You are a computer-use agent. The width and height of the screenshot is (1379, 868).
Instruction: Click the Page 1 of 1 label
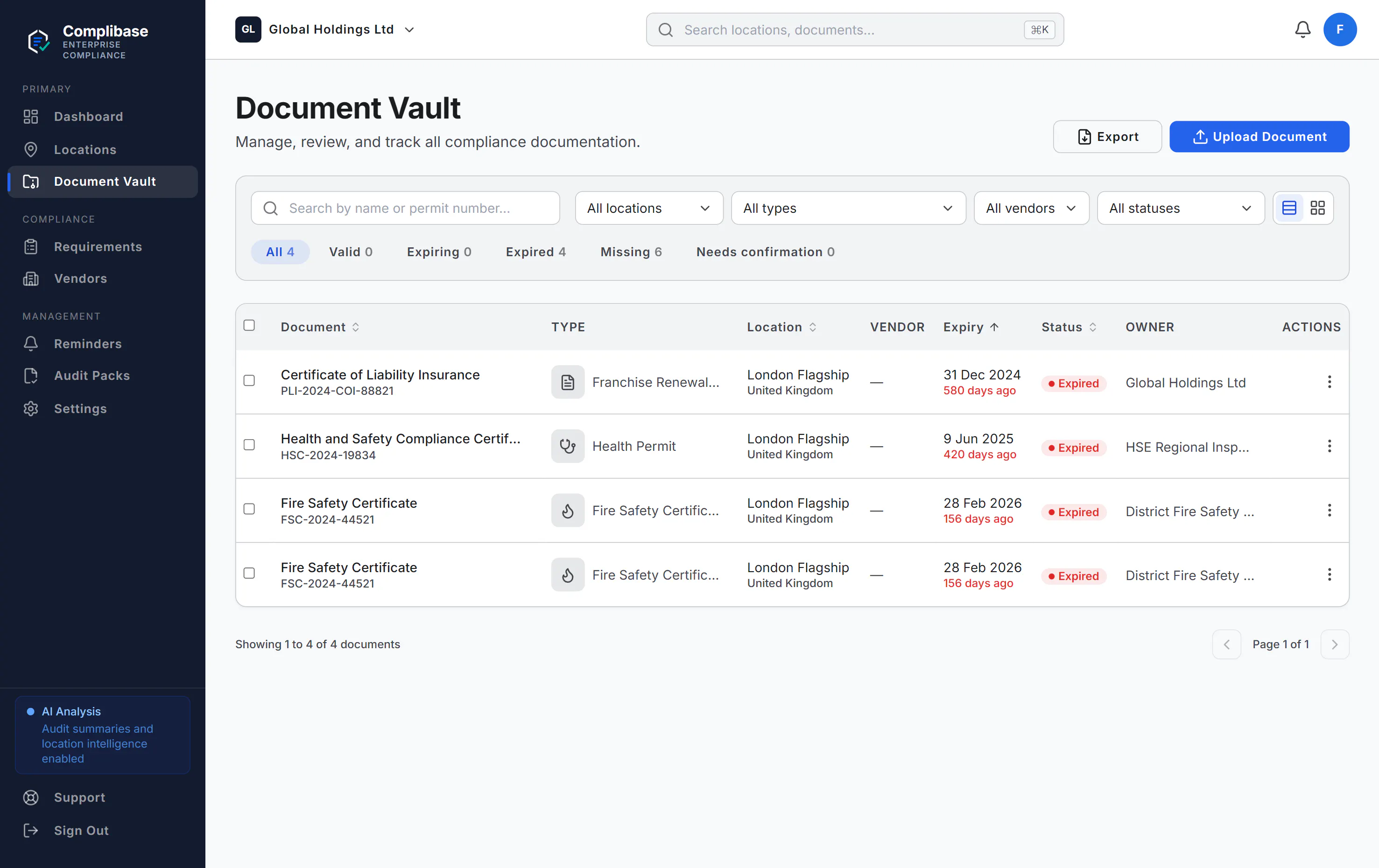(1280, 644)
